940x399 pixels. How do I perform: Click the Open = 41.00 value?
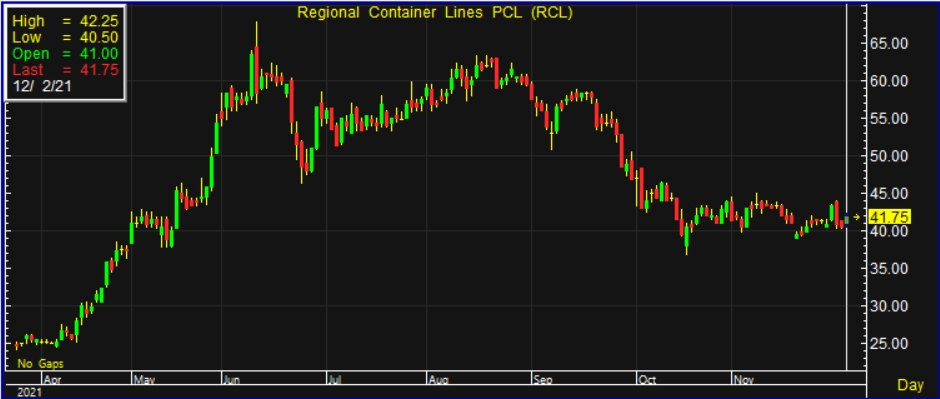click(x=65, y=53)
